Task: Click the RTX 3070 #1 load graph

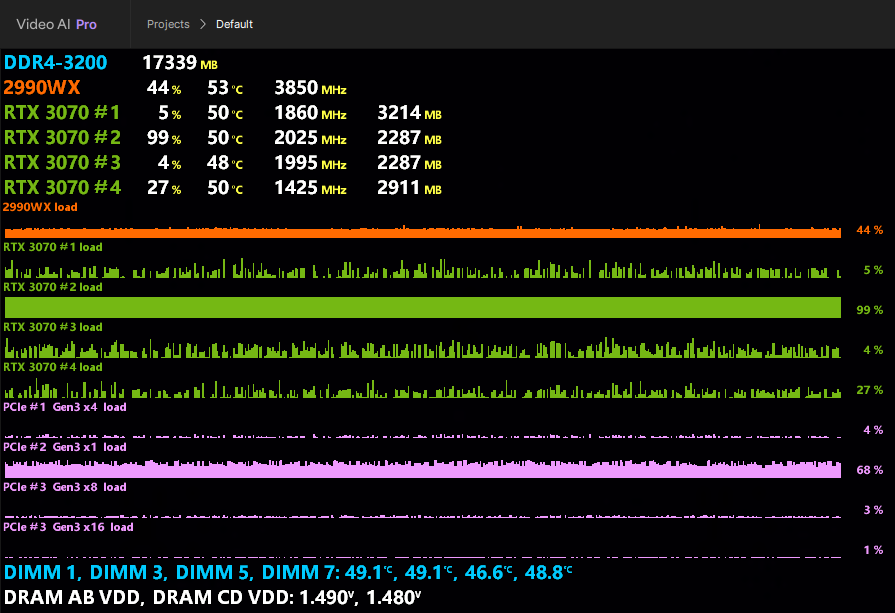Action: point(421,270)
